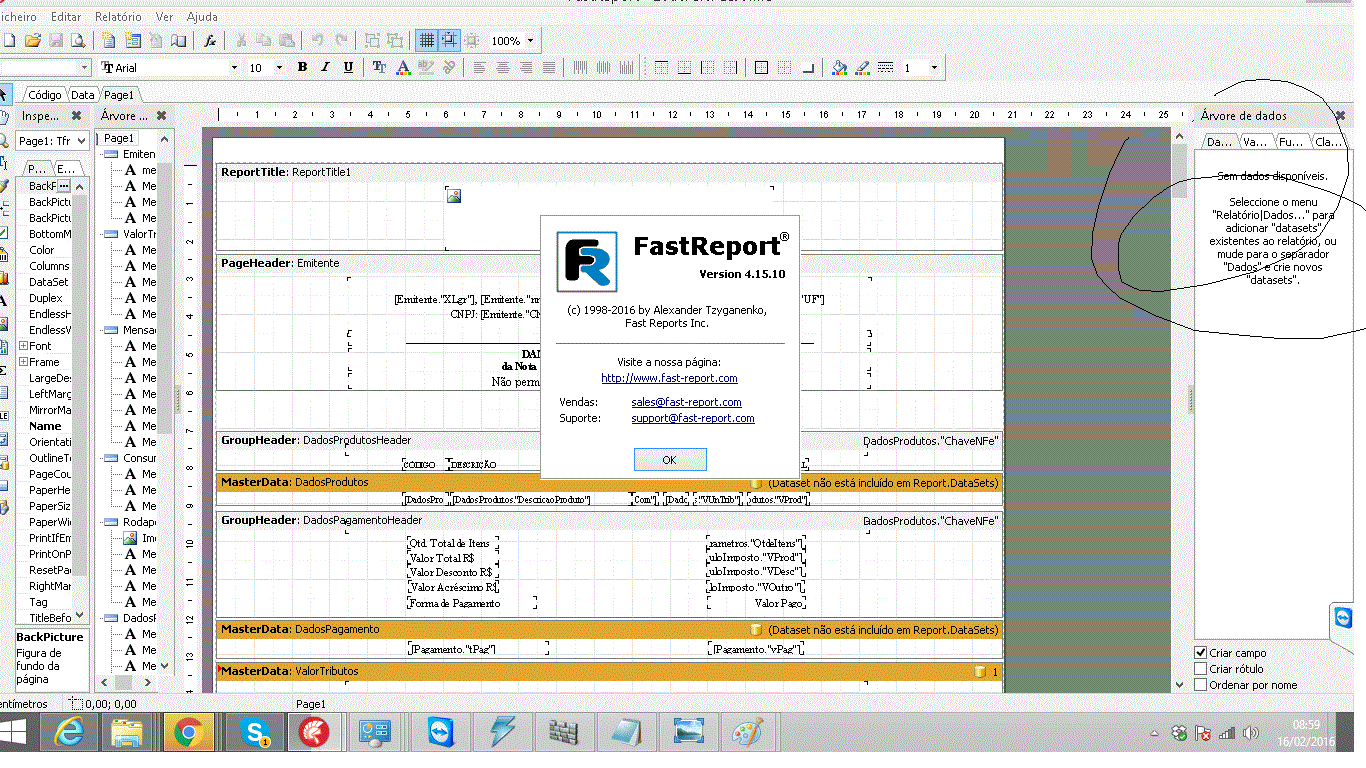
Task: Open the fx variables editor
Action: [210, 40]
